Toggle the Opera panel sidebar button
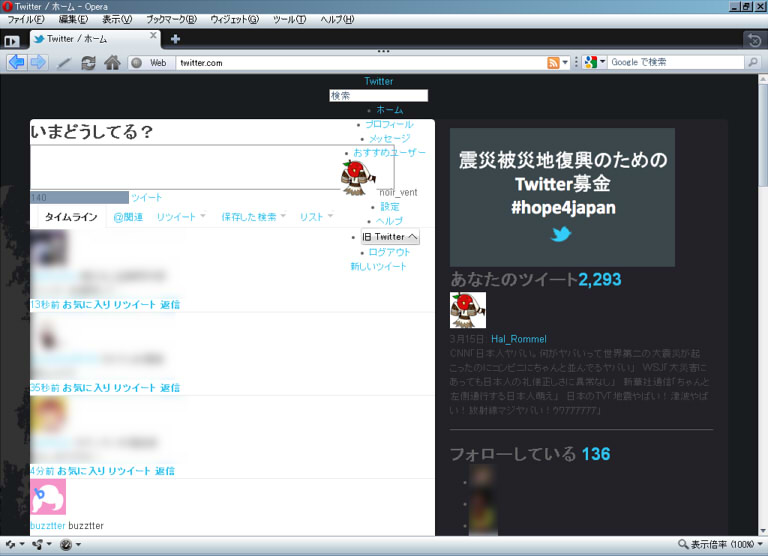The width and height of the screenshot is (768, 556). click(12, 41)
